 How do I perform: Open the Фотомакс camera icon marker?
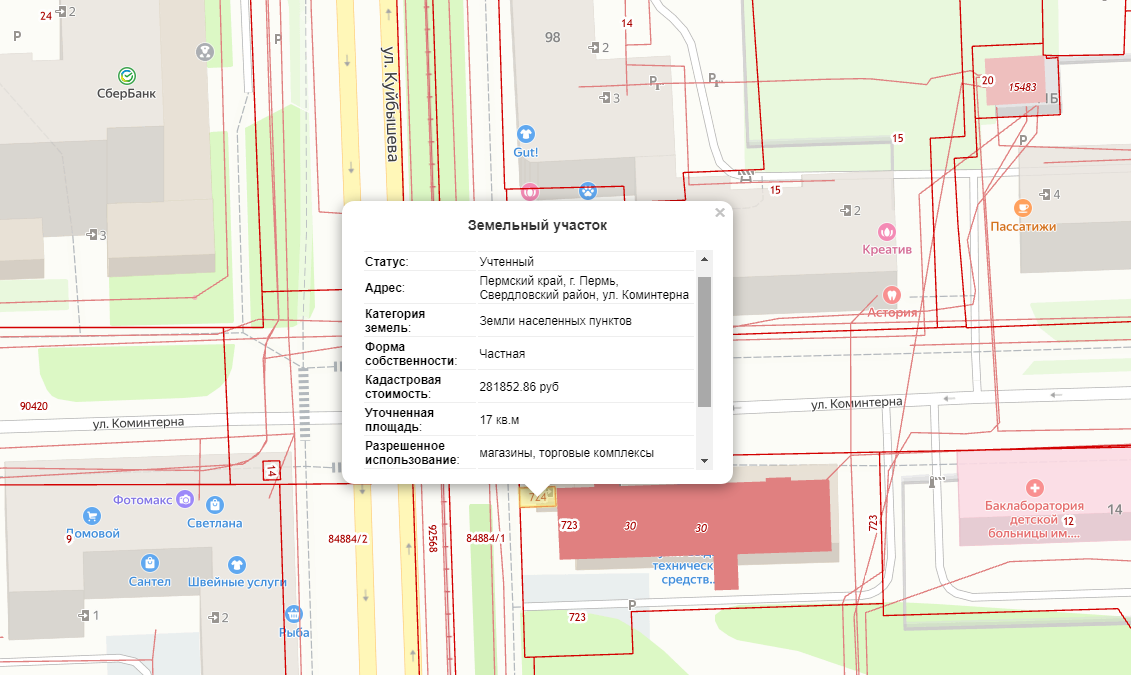(184, 499)
